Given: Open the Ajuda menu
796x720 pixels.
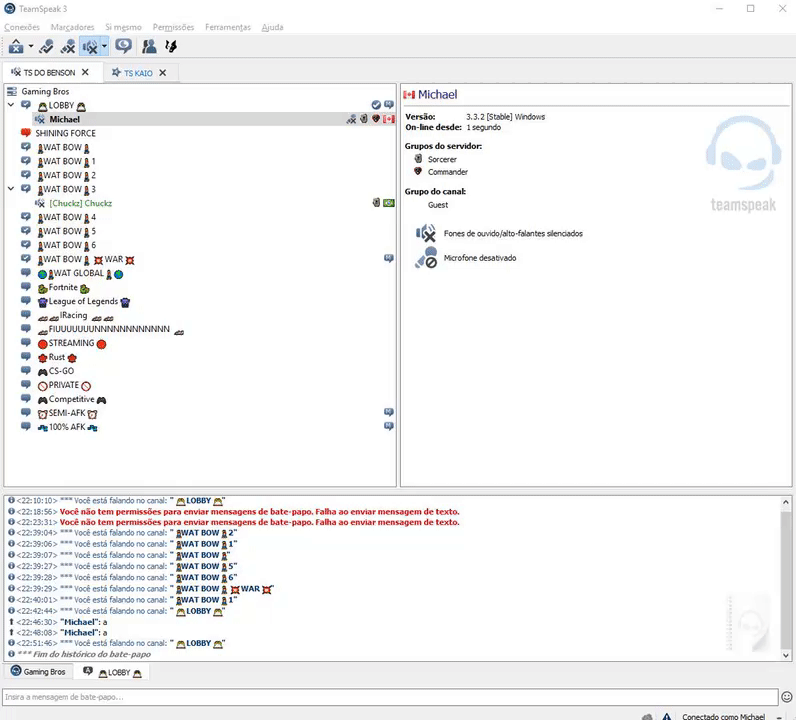Looking at the screenshot, I should 272,27.
